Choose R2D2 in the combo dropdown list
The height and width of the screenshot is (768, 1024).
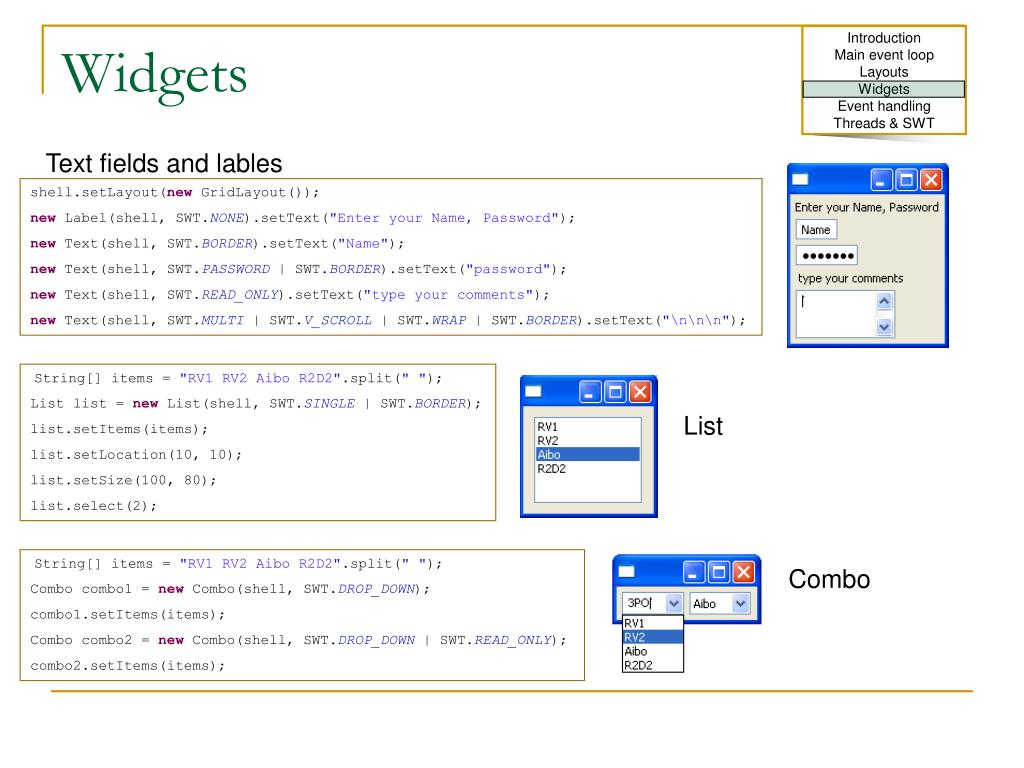653,665
